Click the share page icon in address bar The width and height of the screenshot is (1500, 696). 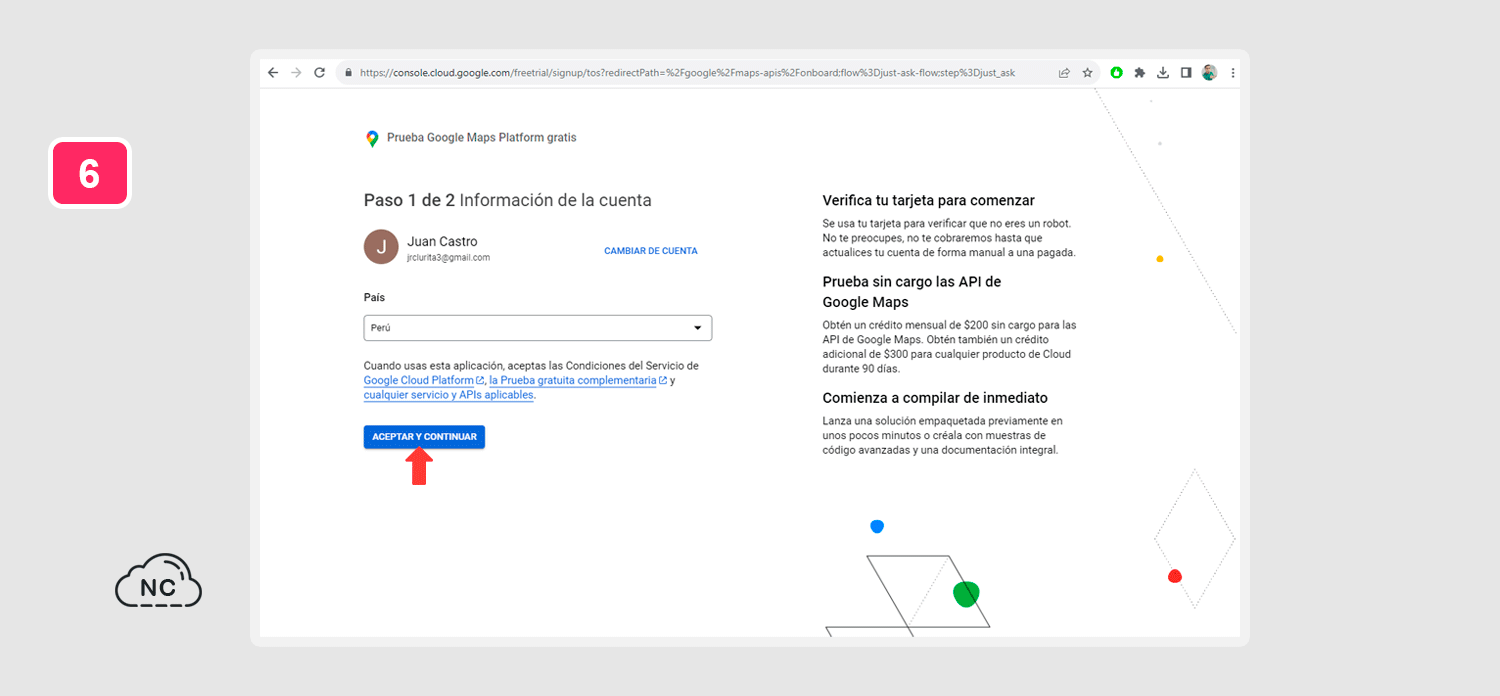point(1064,73)
